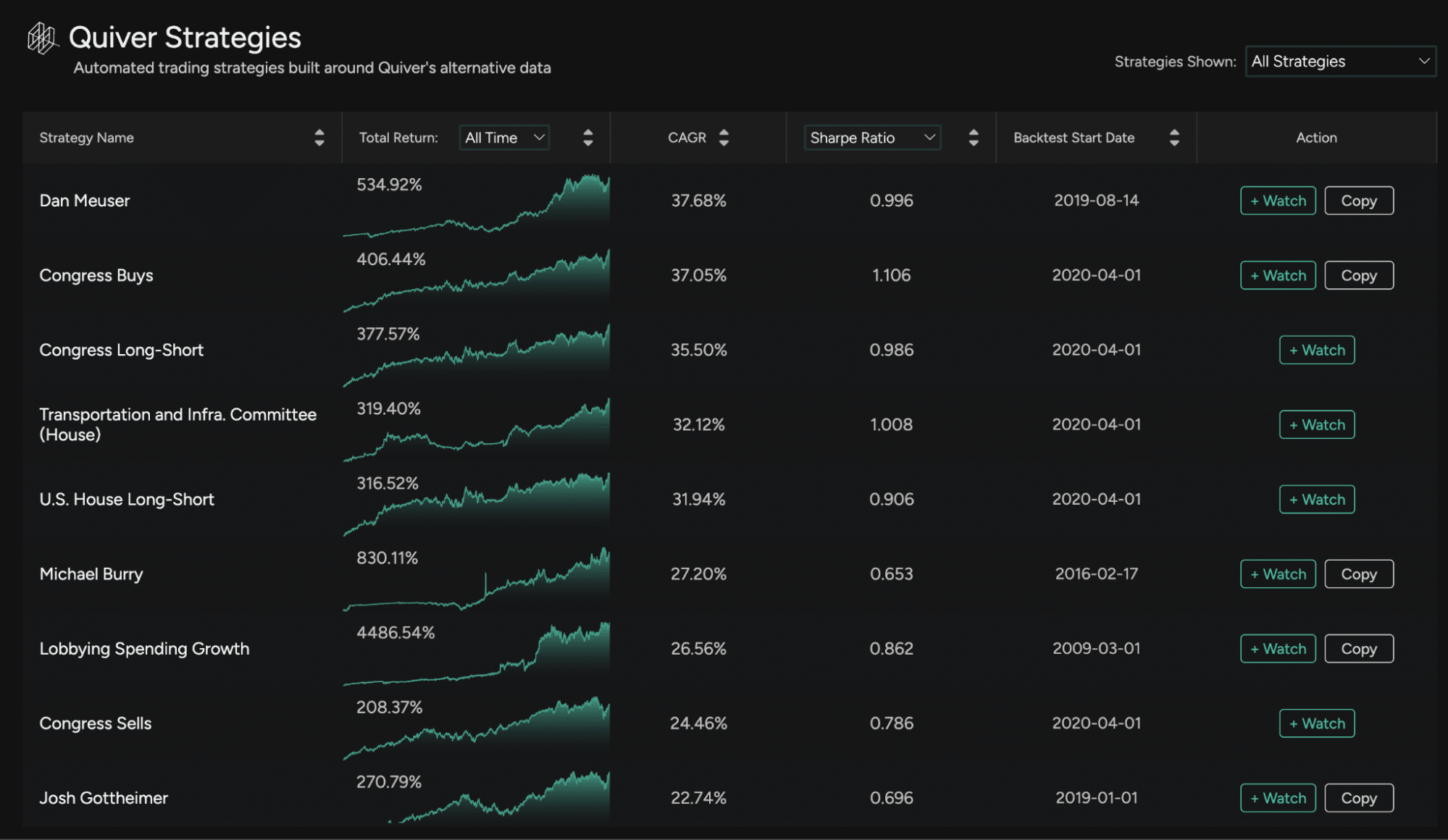The height and width of the screenshot is (840, 1448).
Task: Open Transportation and Infra. Committee strategy
Action: pyautogui.click(x=177, y=424)
